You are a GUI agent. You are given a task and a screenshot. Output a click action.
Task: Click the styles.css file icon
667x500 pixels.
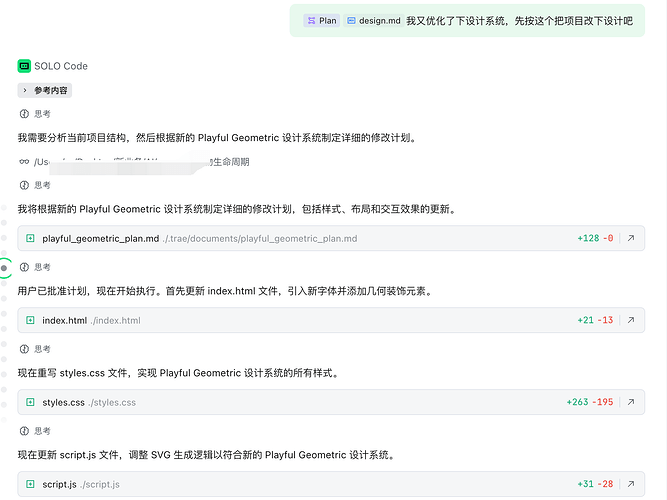[x=30, y=402]
